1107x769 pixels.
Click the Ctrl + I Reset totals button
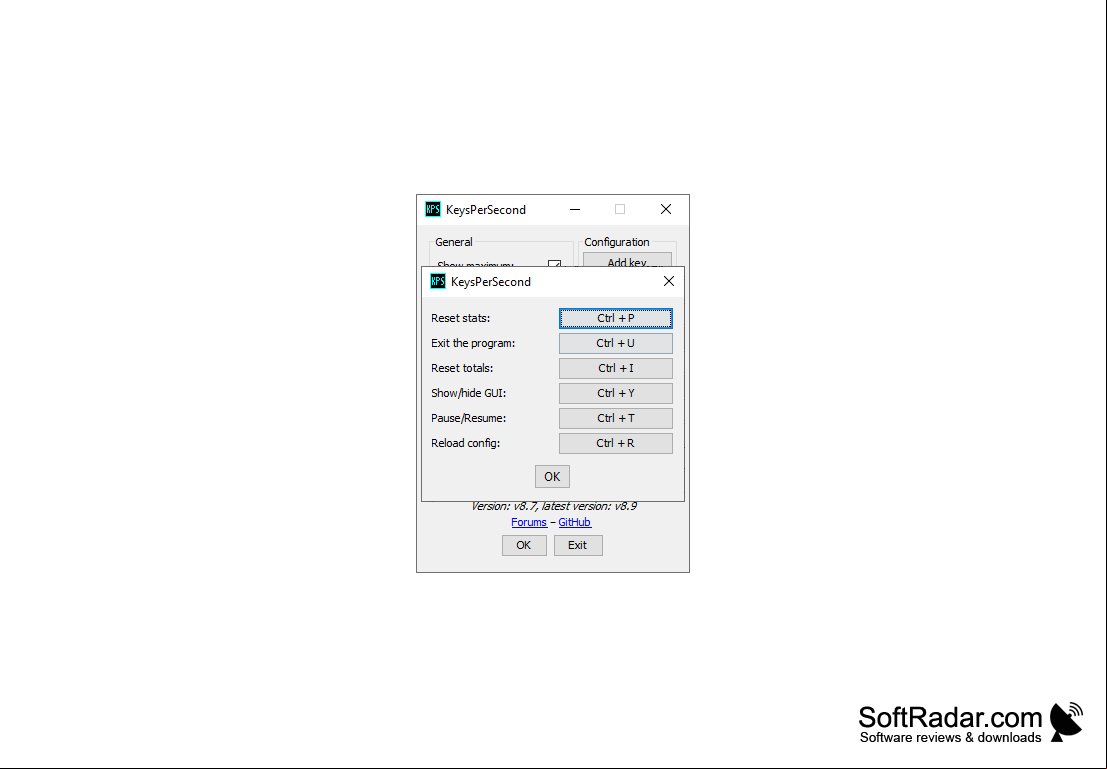(x=616, y=369)
